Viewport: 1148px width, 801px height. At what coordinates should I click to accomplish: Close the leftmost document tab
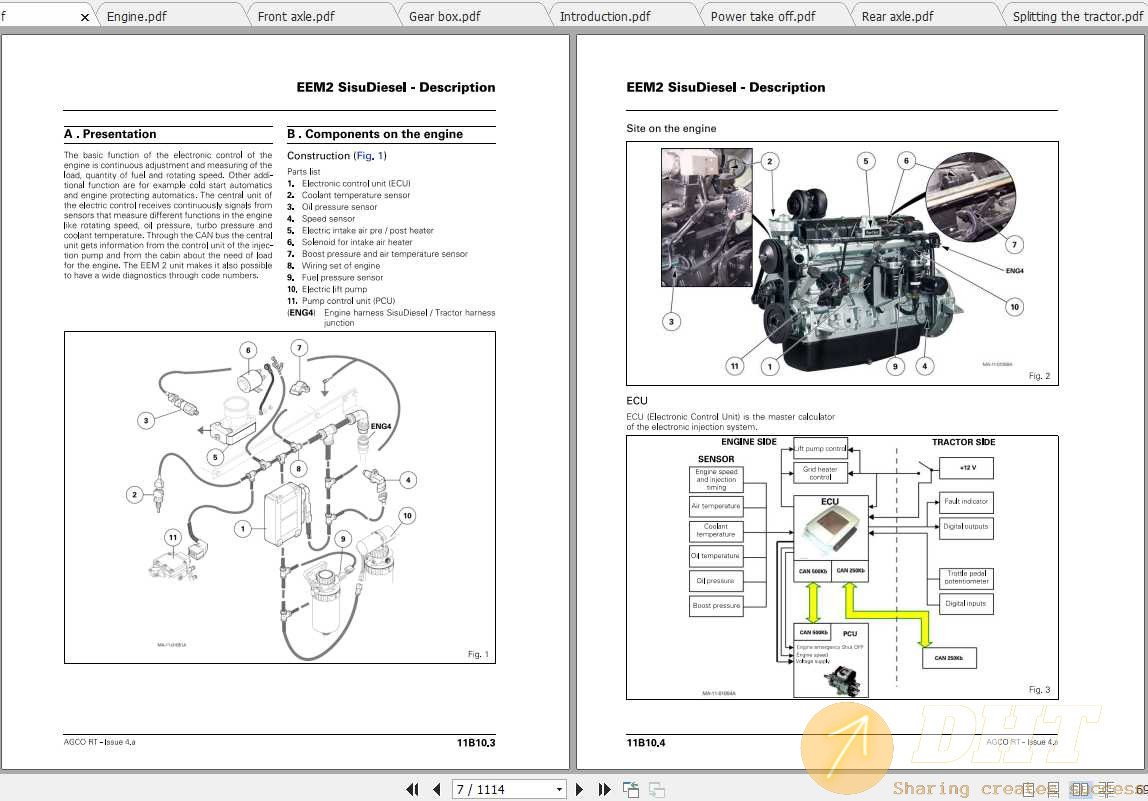86,15
